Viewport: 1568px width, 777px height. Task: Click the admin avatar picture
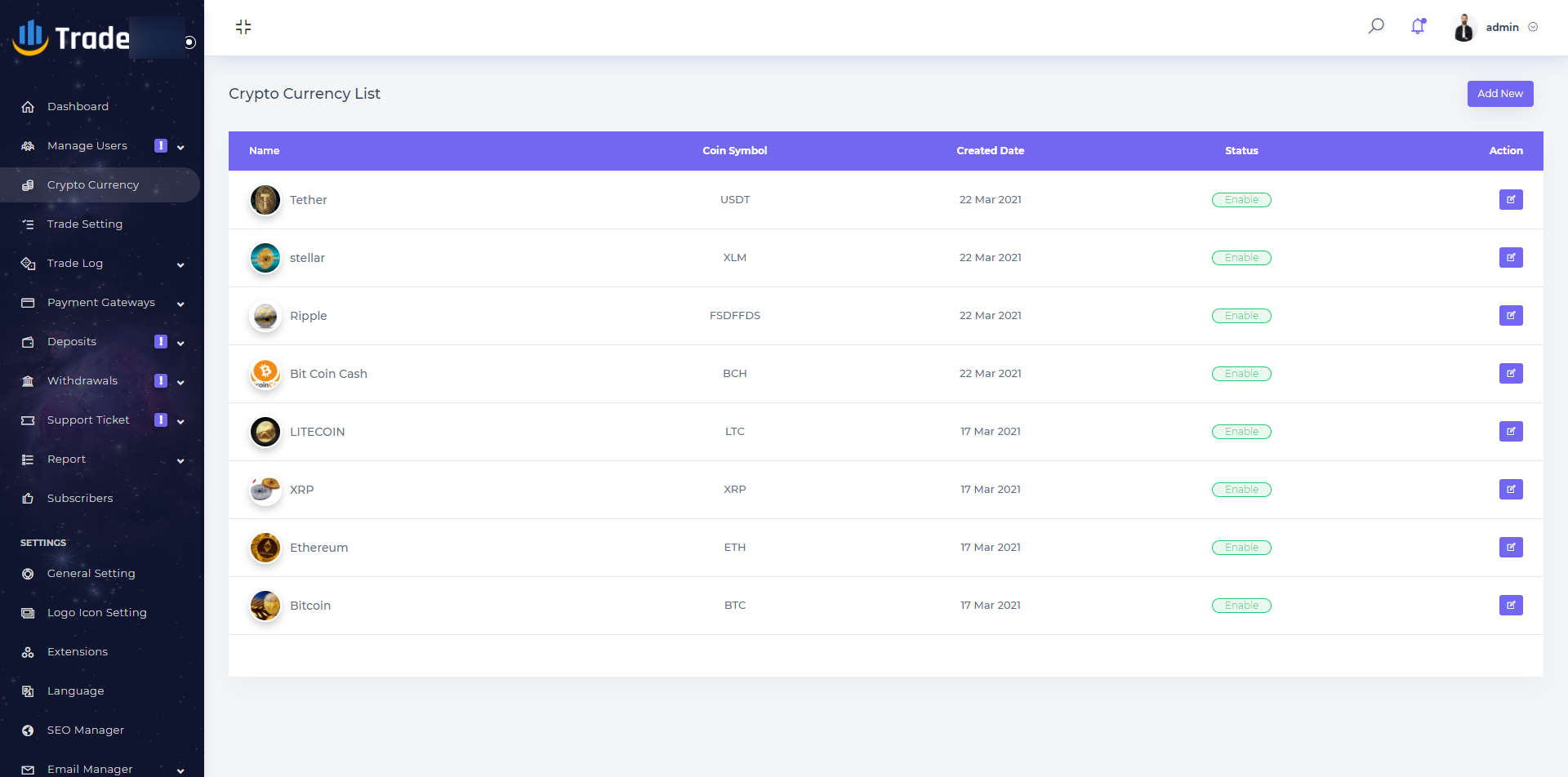click(x=1463, y=27)
